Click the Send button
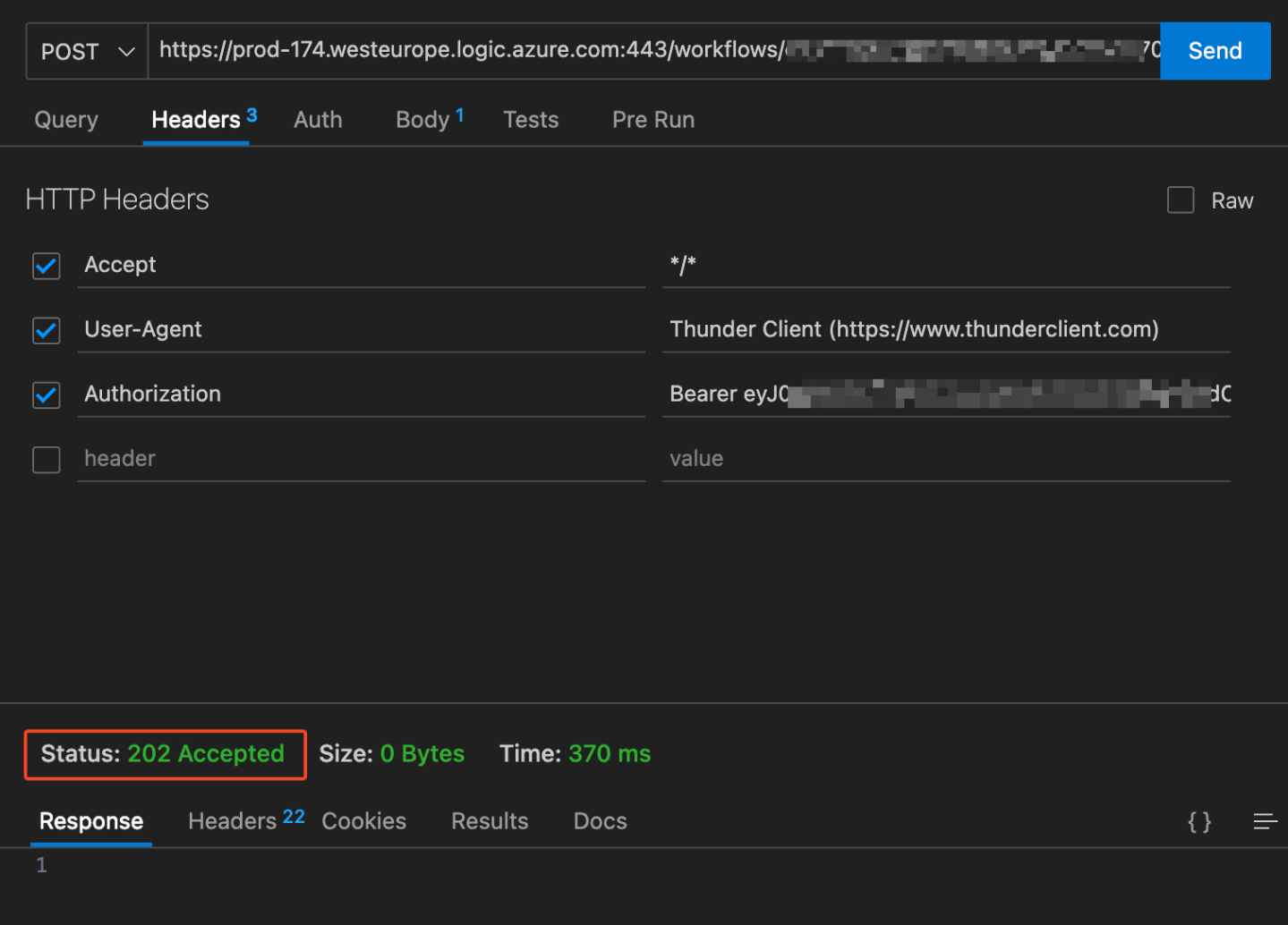1288x925 pixels. [x=1215, y=51]
